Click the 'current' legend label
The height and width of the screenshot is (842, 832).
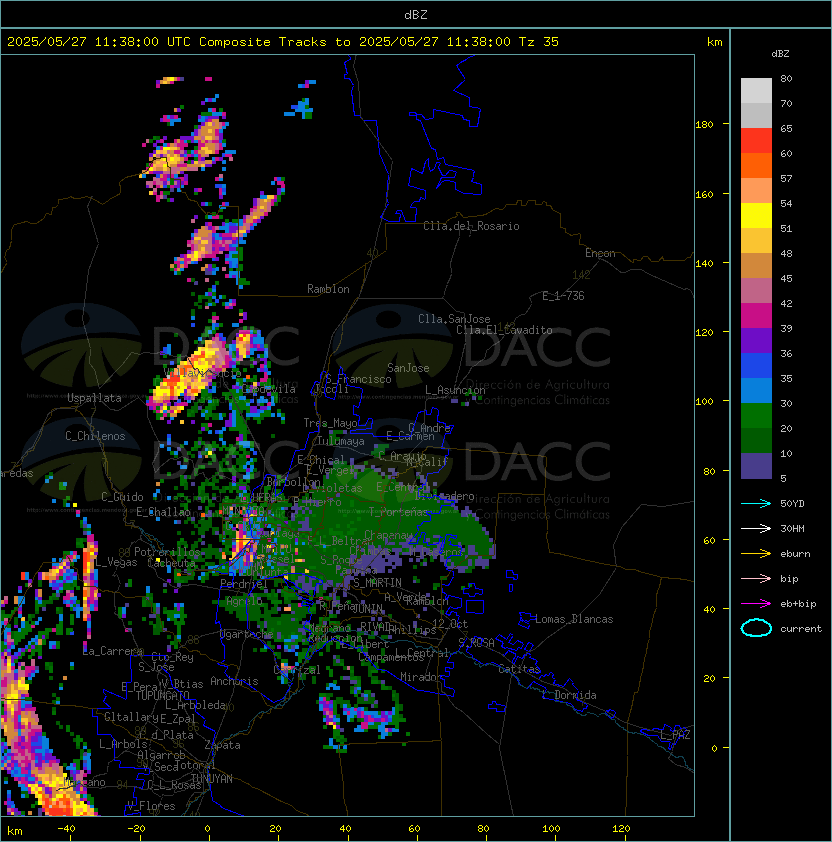tap(801, 629)
